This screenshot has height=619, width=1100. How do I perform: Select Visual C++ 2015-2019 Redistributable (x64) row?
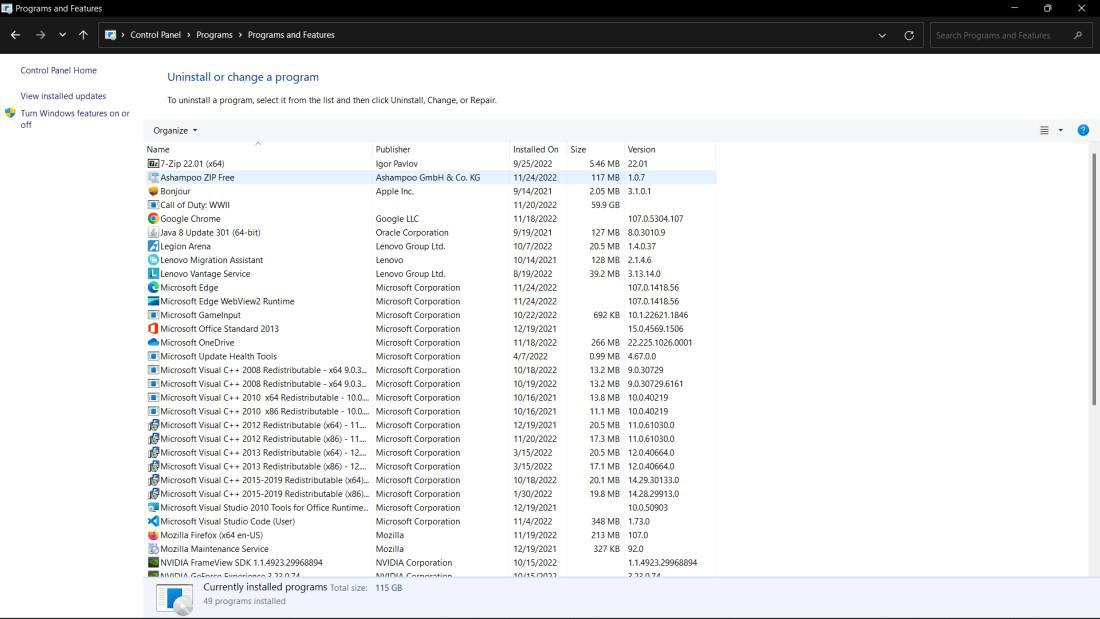(430, 480)
